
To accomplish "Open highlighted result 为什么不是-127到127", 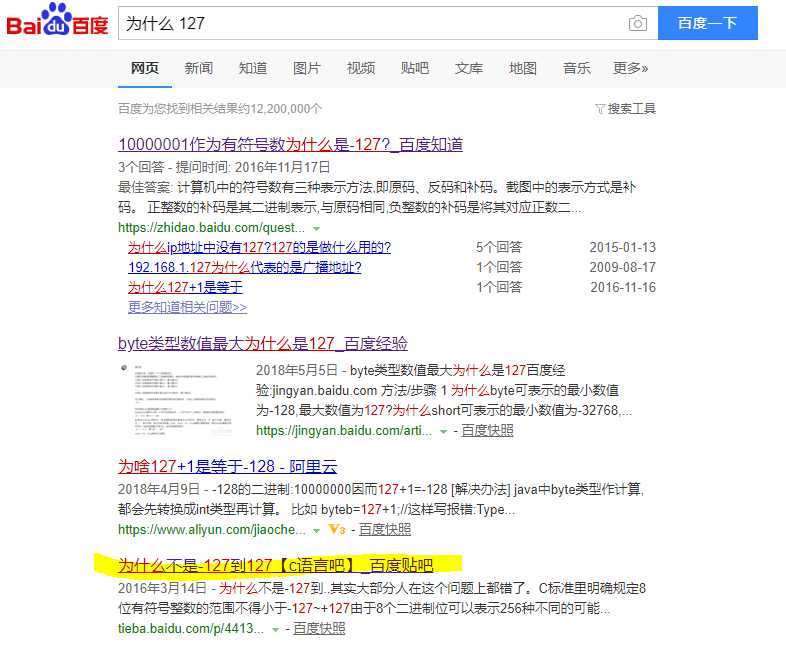I will coord(276,565).
